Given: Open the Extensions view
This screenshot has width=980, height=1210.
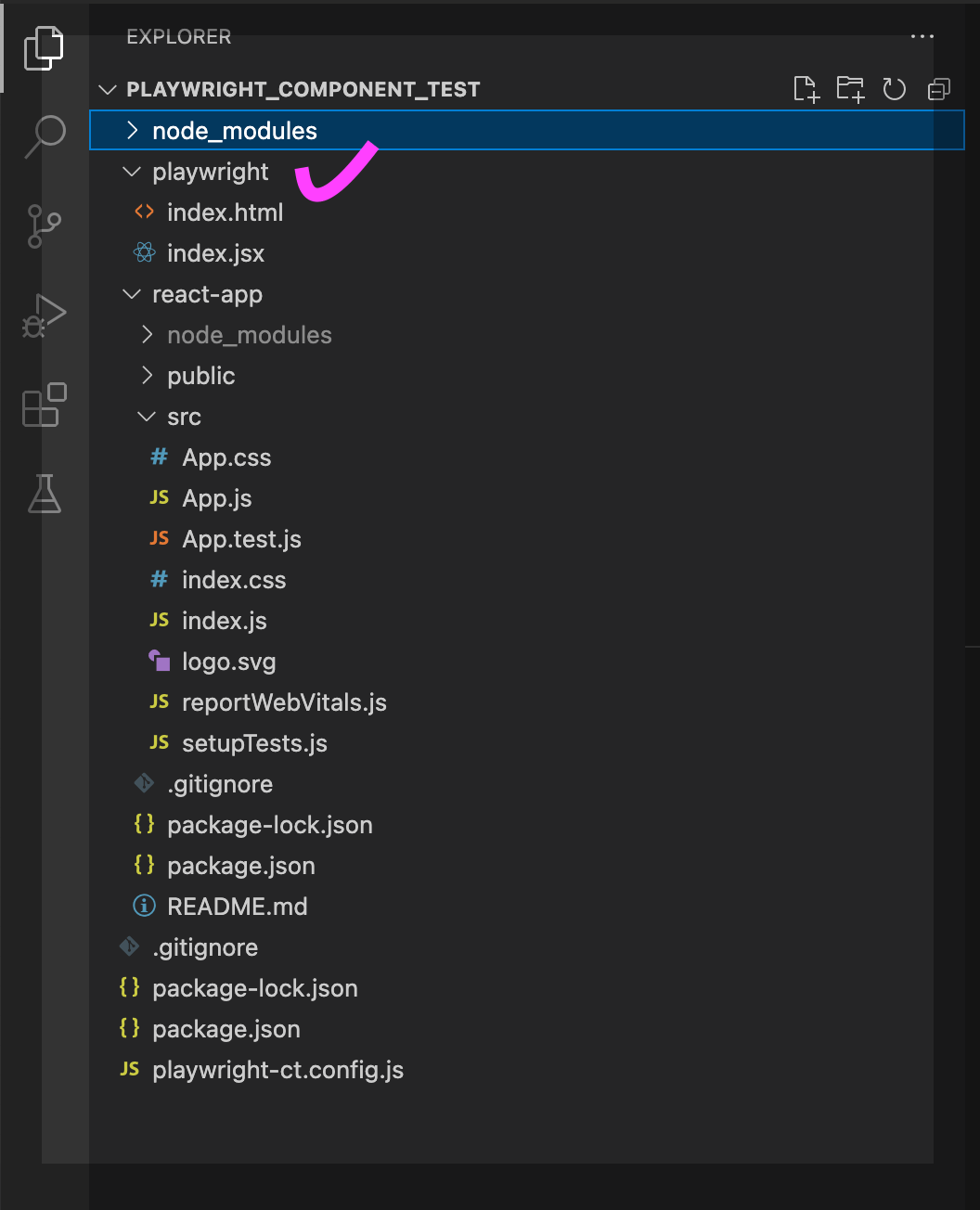Looking at the screenshot, I should (43, 405).
